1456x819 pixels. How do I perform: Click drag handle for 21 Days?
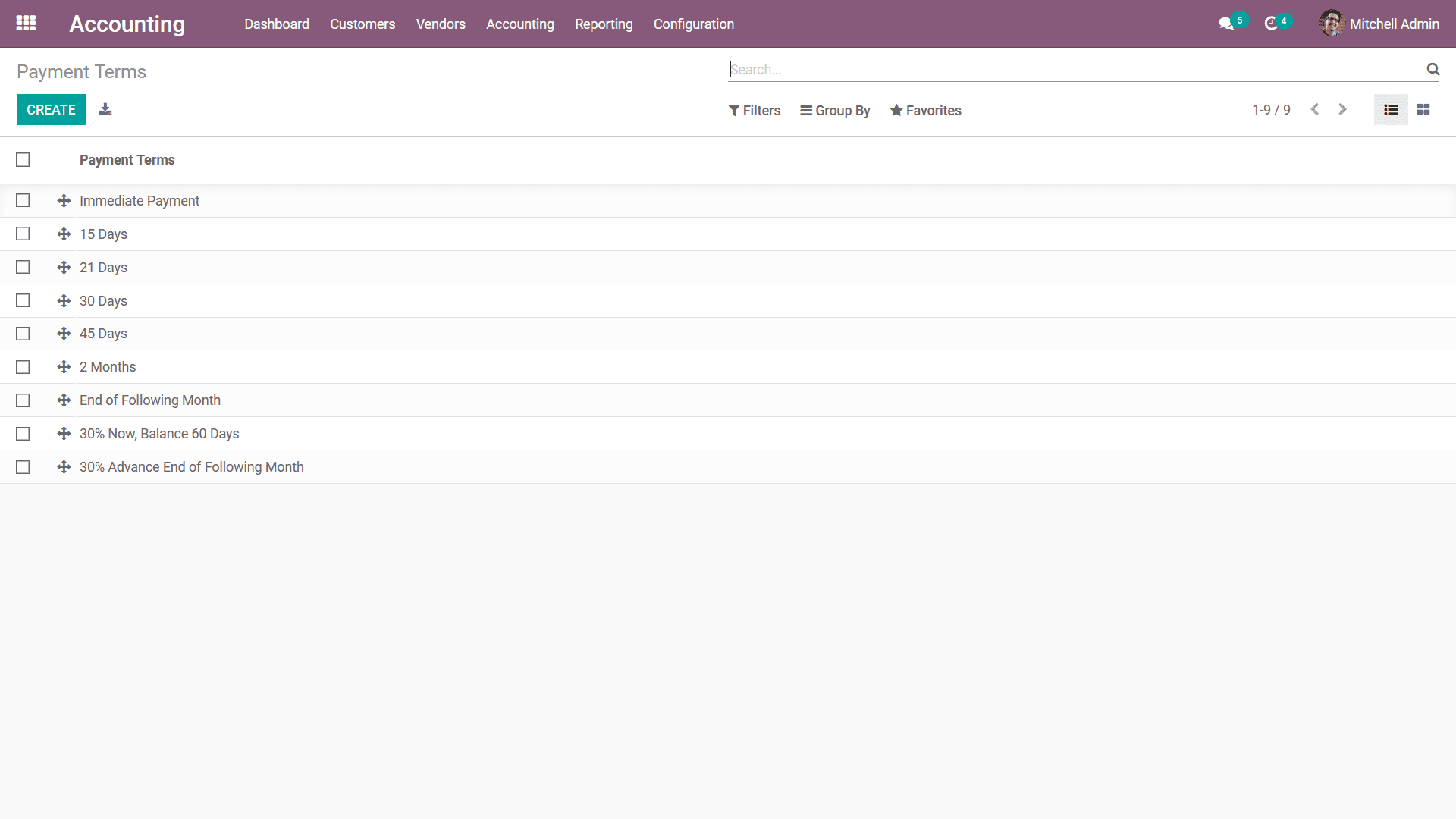coord(64,268)
